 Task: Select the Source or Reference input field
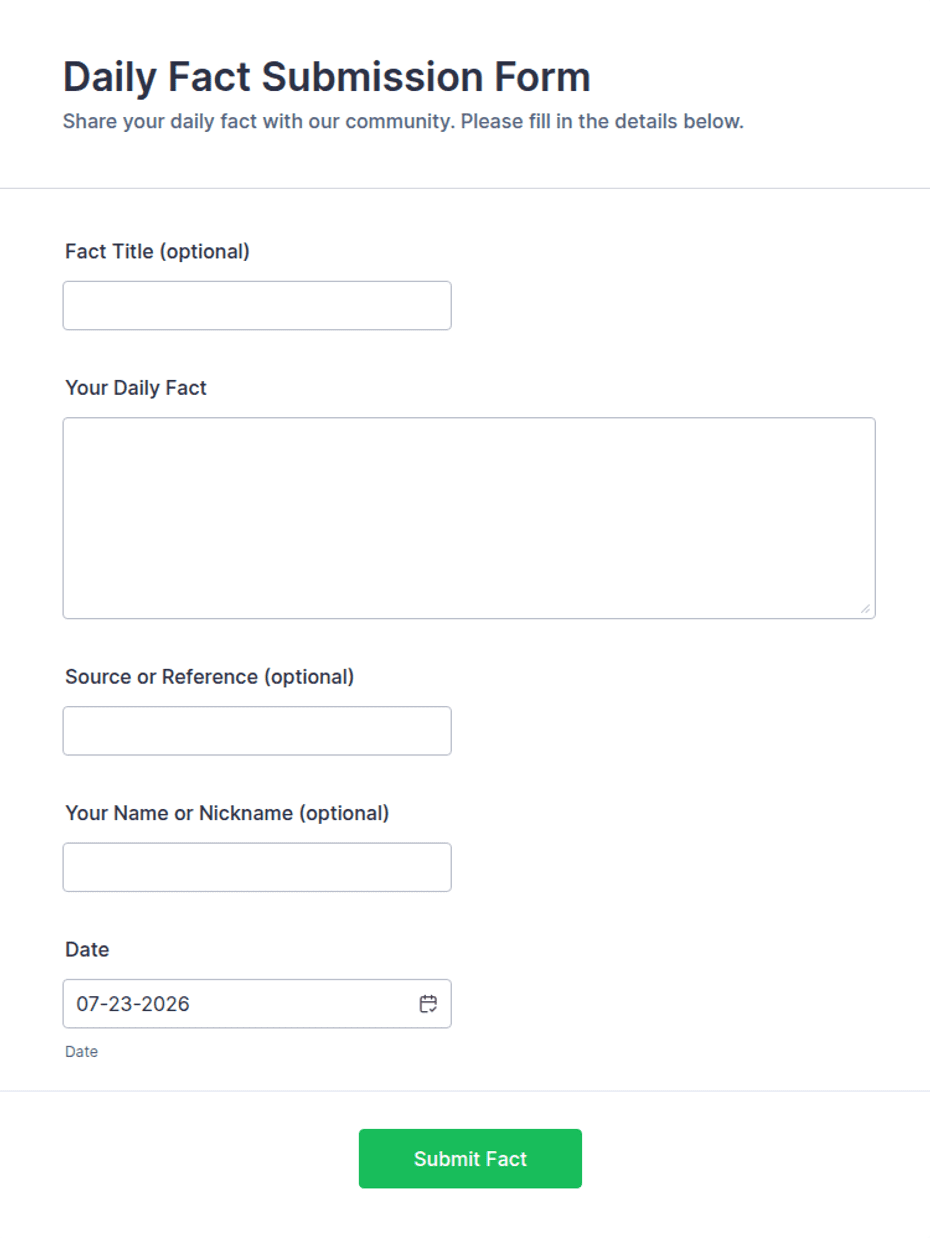point(257,731)
